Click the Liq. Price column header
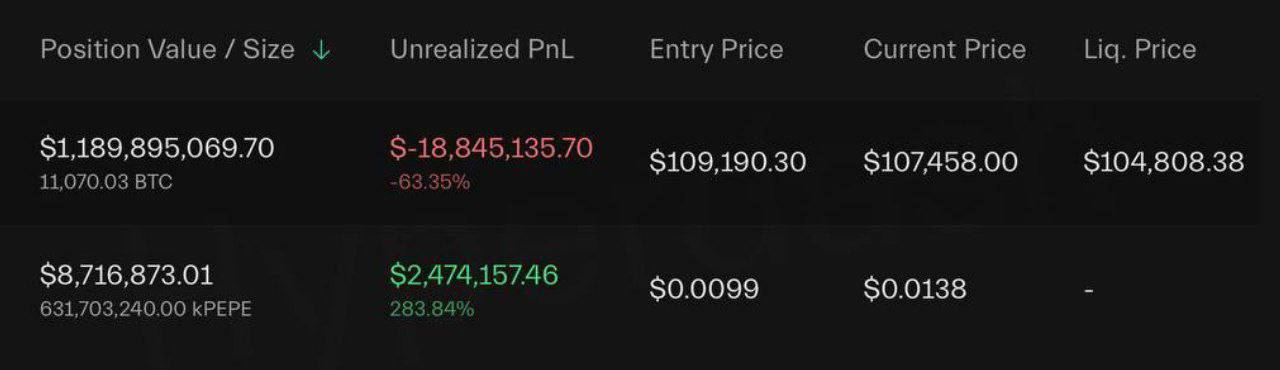 click(x=1139, y=49)
